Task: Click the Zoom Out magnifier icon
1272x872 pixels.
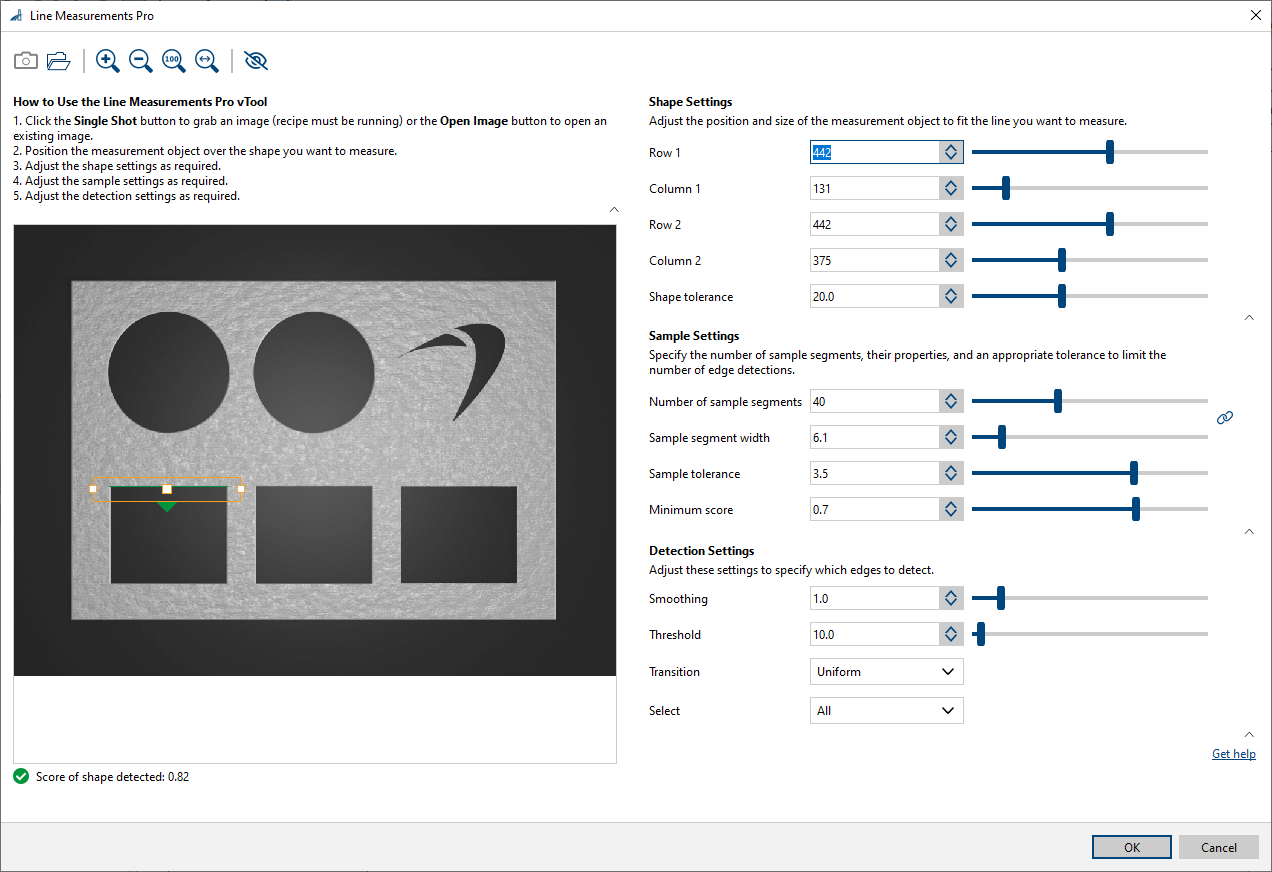Action: (141, 61)
